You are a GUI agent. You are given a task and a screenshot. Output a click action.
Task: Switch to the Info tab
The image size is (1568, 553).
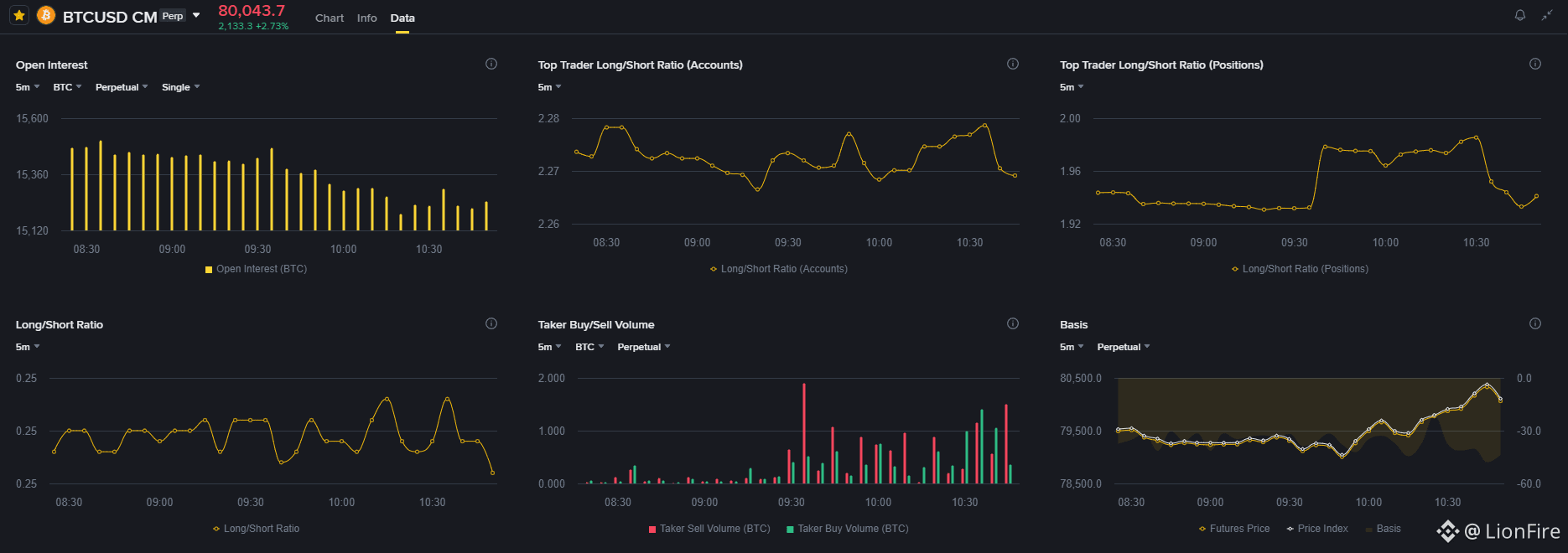pyautogui.click(x=366, y=18)
